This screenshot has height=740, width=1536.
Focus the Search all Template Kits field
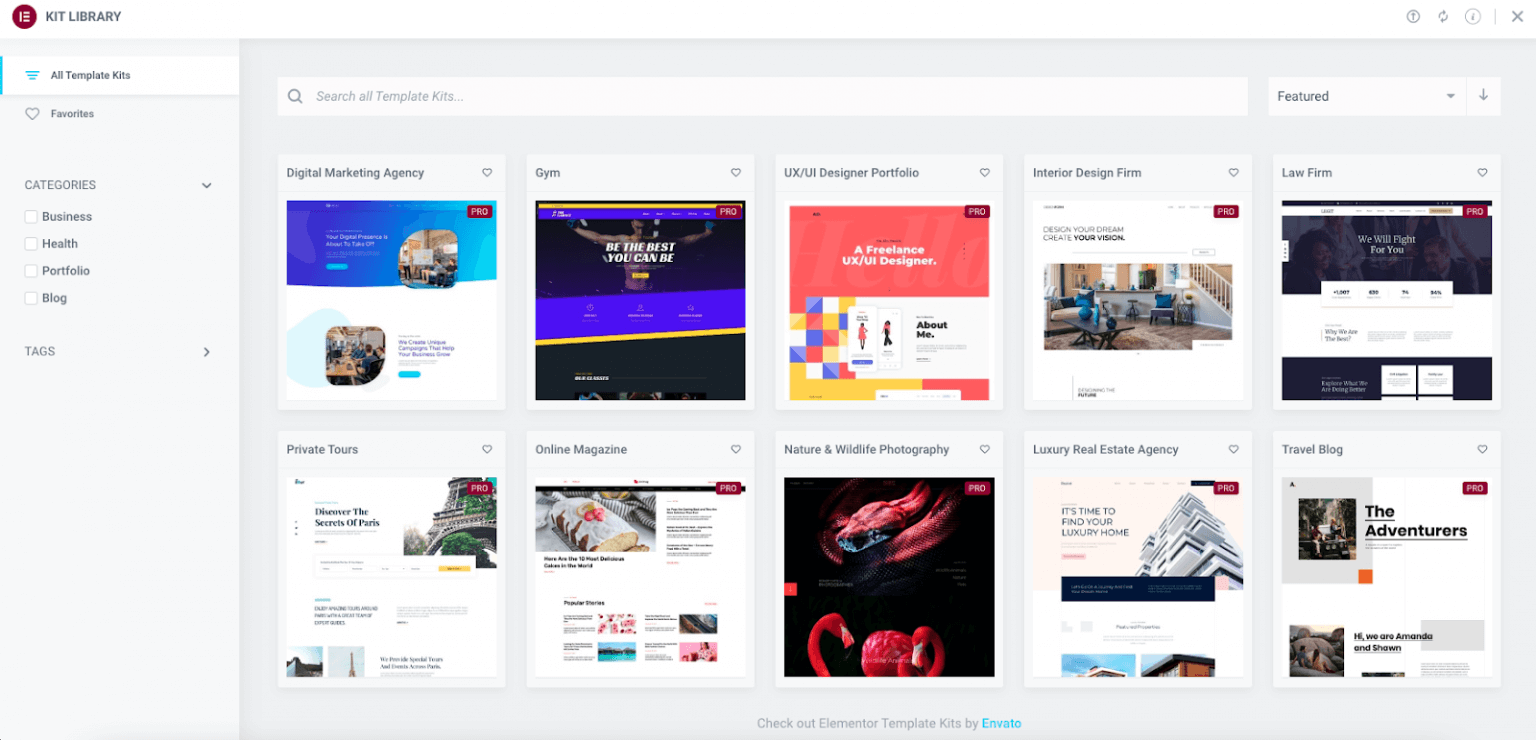763,96
